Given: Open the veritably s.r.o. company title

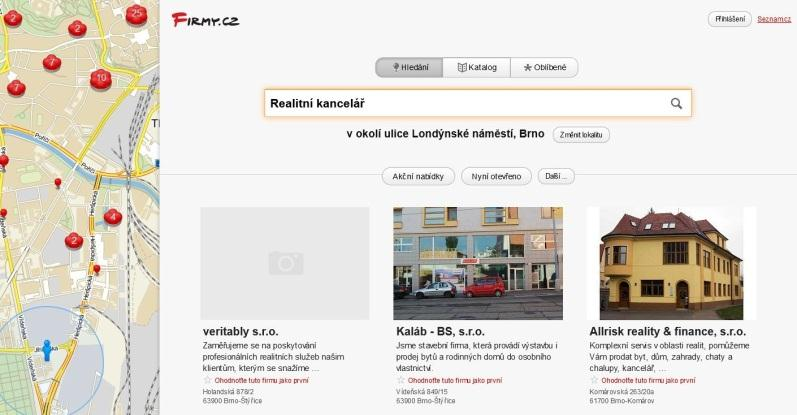Looking at the screenshot, I should (240, 332).
